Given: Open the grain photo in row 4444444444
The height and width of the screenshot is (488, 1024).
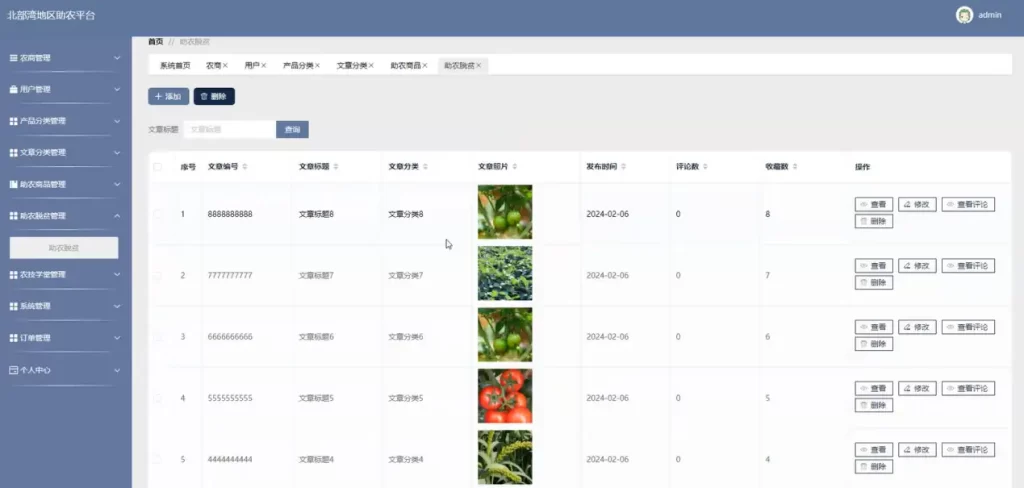Looking at the screenshot, I should 505,457.
